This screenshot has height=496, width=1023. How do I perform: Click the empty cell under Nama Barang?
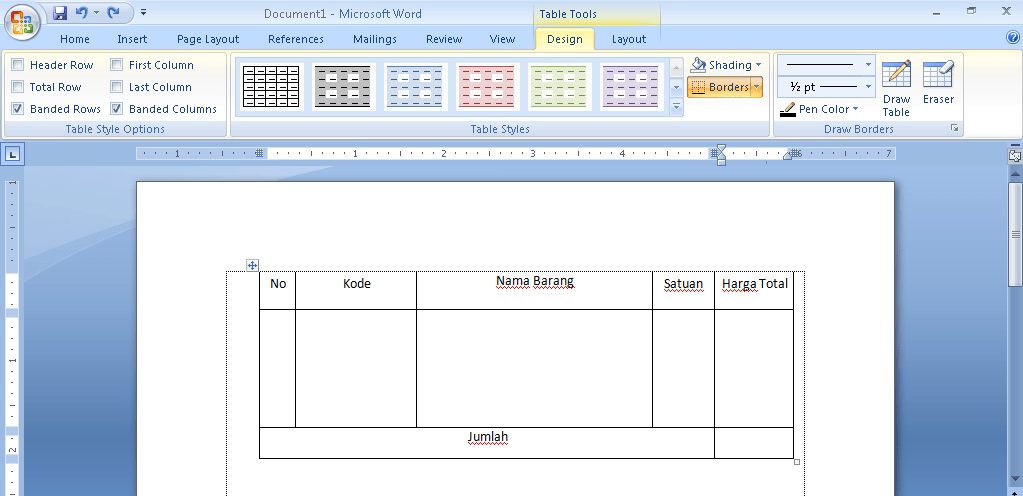(534, 369)
